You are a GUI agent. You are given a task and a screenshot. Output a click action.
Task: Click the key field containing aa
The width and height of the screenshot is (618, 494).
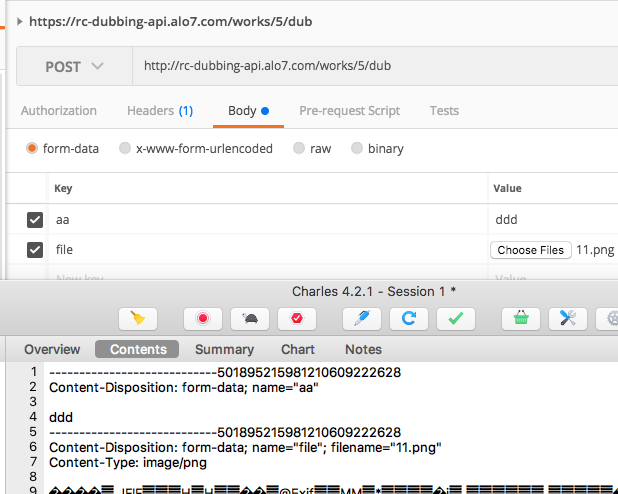coord(268,220)
